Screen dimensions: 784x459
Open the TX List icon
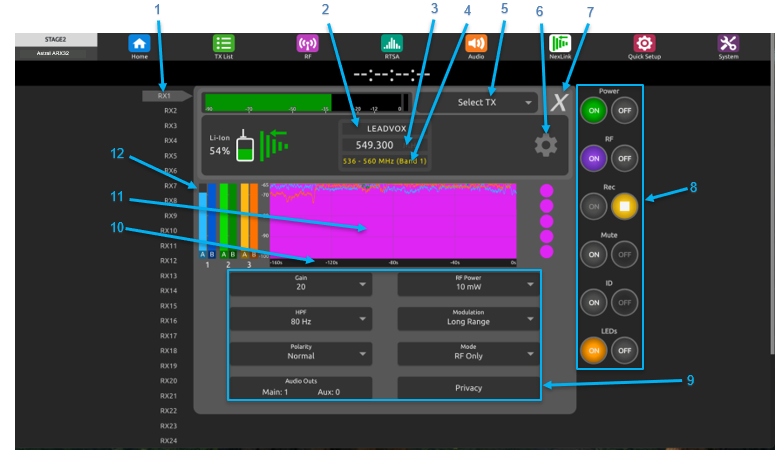(x=224, y=44)
